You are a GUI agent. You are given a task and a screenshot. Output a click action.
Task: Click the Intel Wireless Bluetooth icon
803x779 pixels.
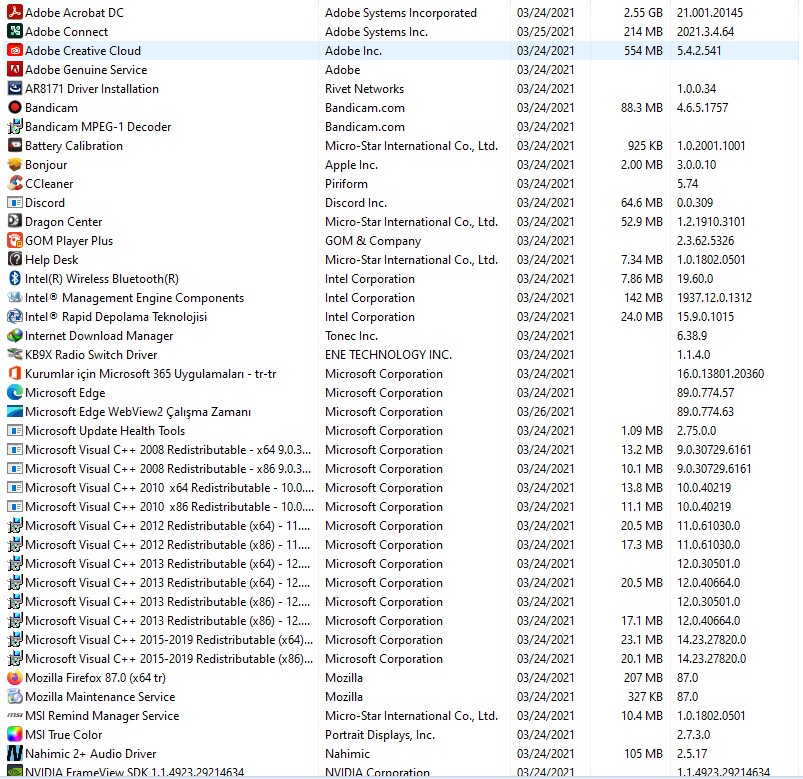tap(15, 279)
